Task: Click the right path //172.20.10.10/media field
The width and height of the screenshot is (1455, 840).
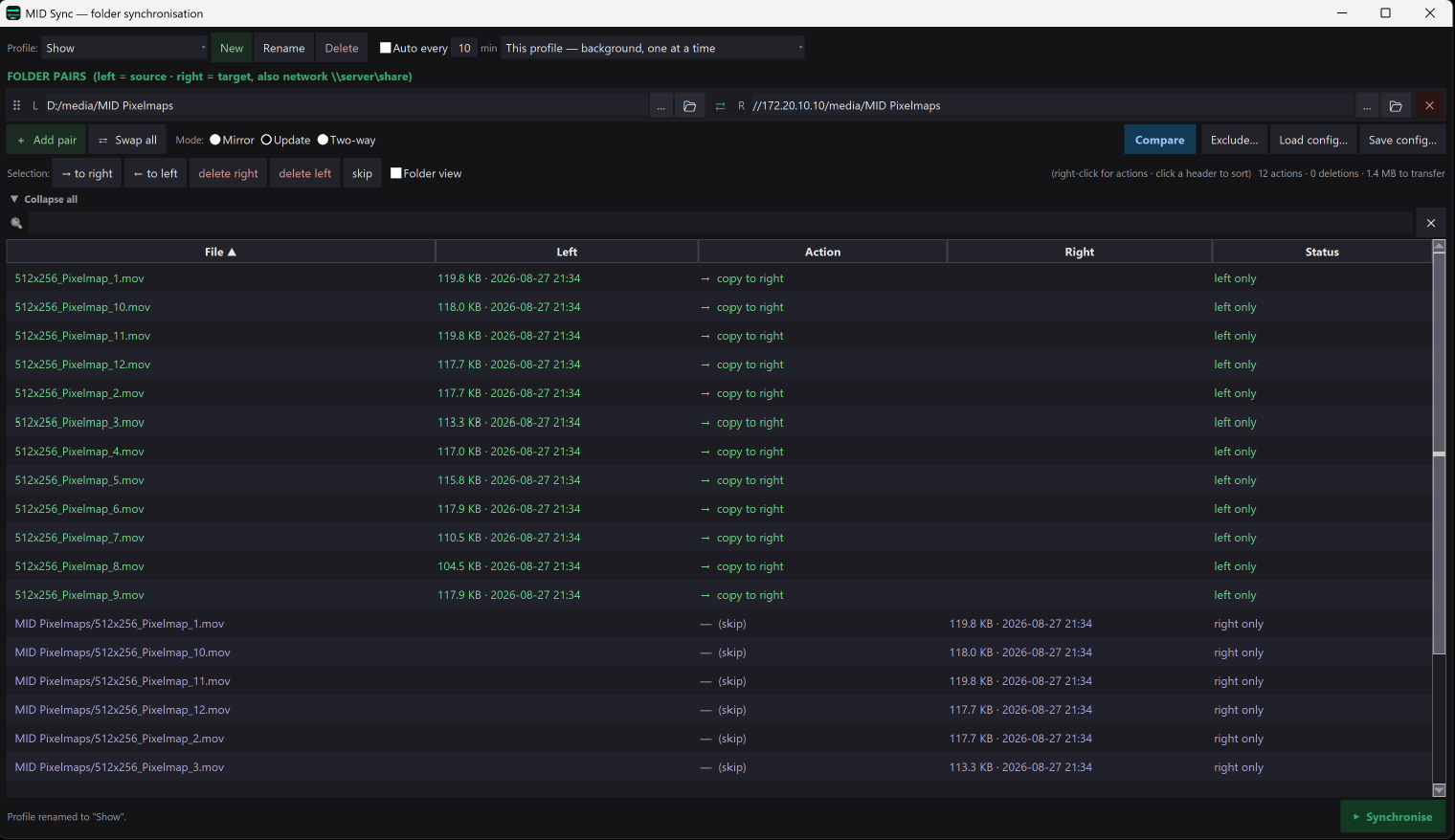Action: 1051,106
